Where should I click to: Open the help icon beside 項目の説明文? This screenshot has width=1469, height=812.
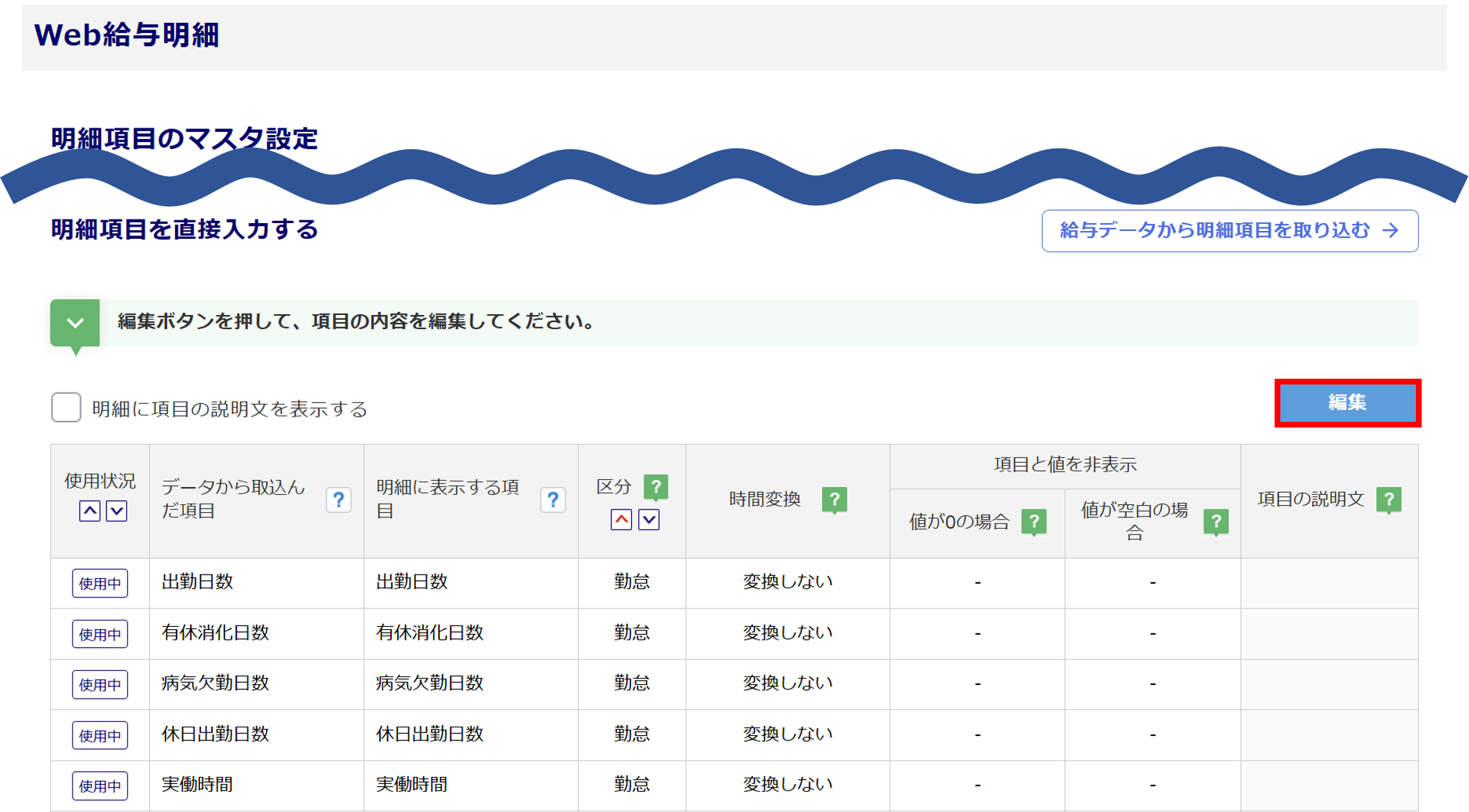tap(1389, 499)
